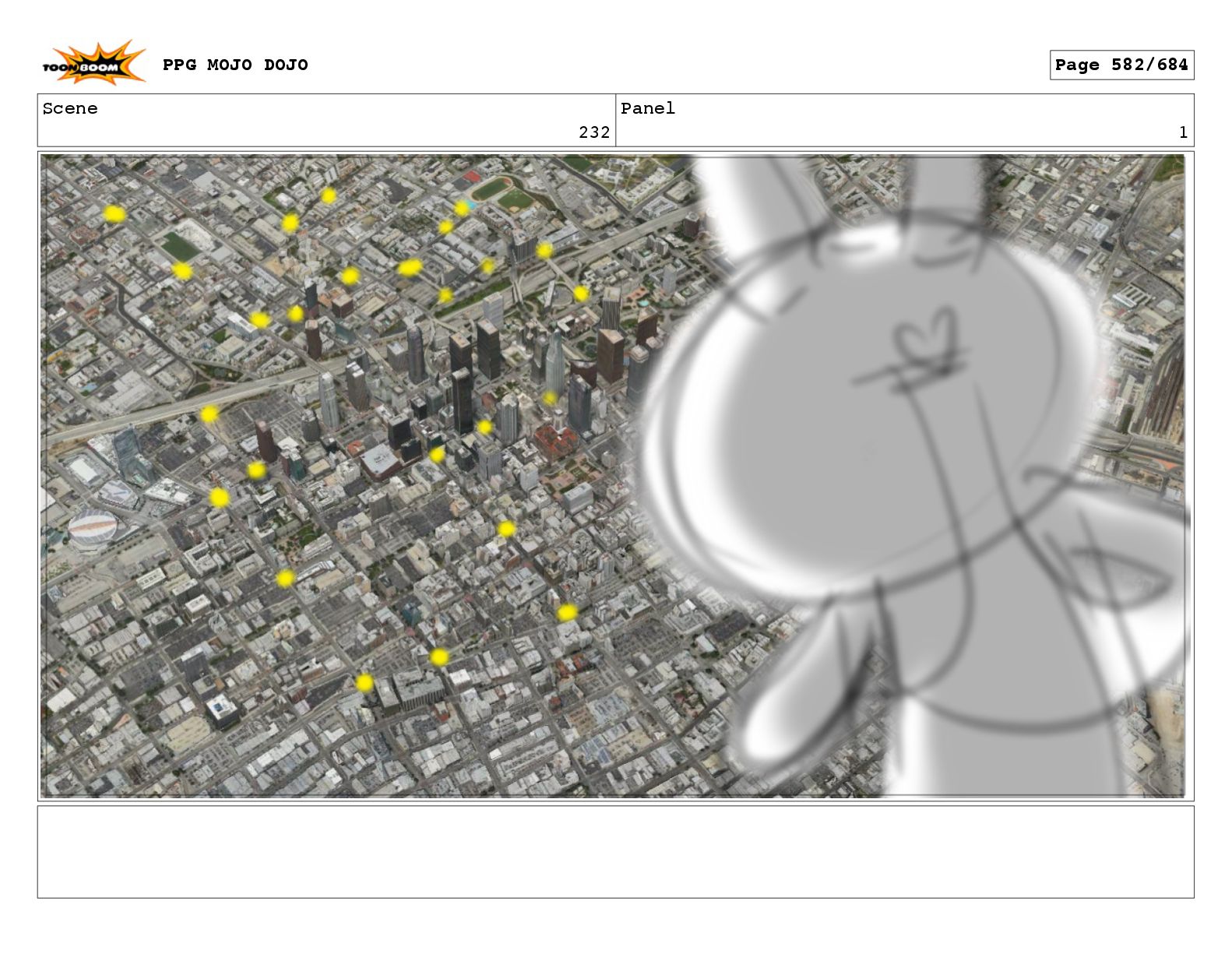Click the Scene label
1232x954 pixels.
click(x=70, y=108)
